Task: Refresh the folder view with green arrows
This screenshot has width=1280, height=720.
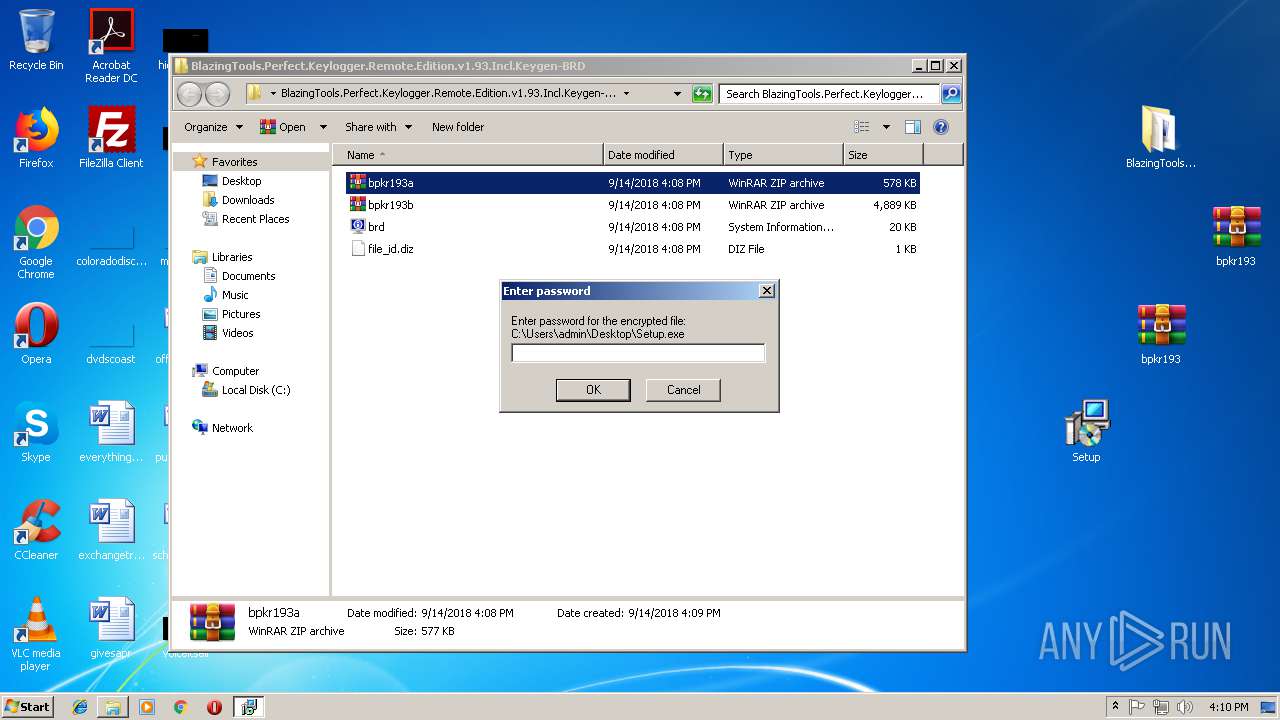Action: pyautogui.click(x=702, y=94)
